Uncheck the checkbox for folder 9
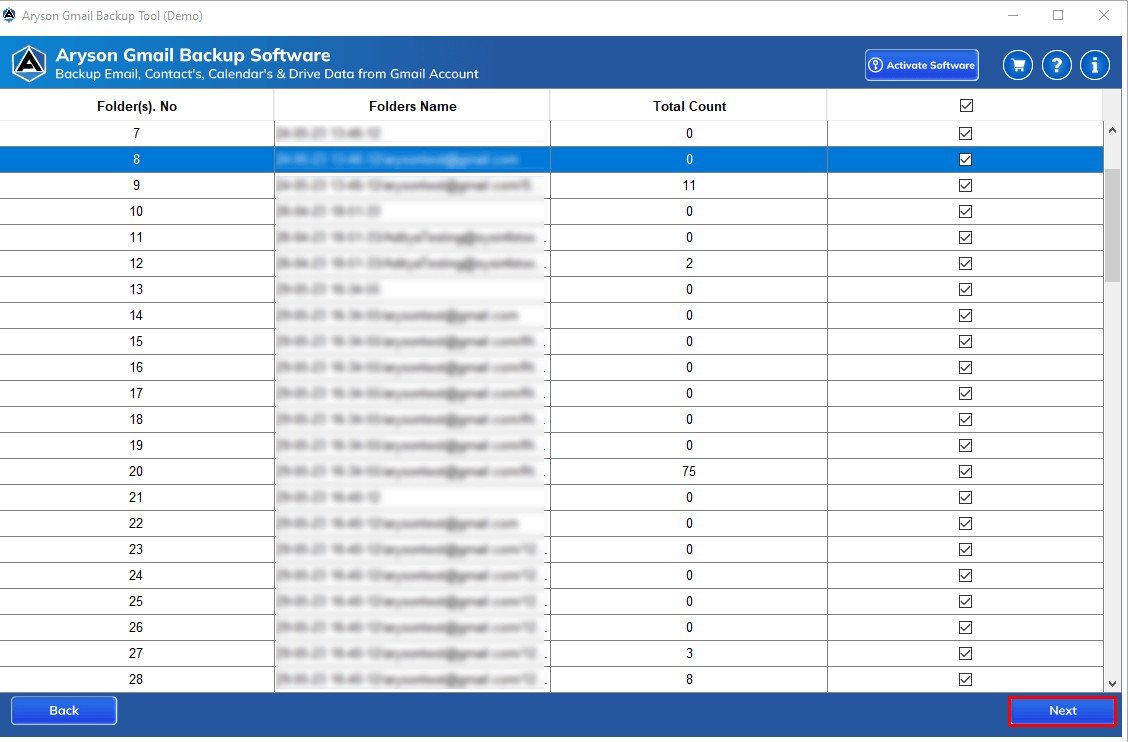 [x=965, y=185]
